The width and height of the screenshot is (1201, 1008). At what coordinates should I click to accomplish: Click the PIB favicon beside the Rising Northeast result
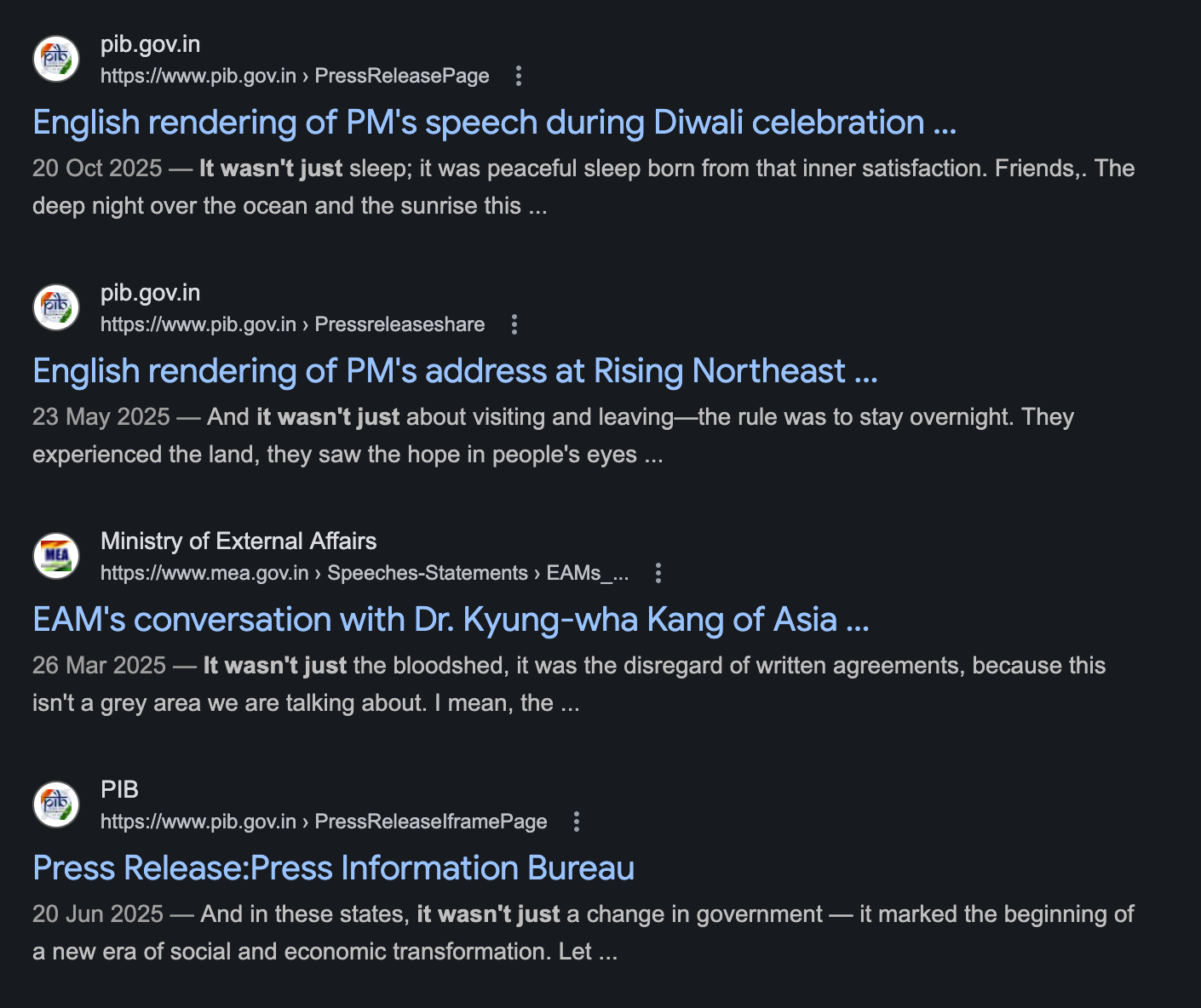pos(56,307)
